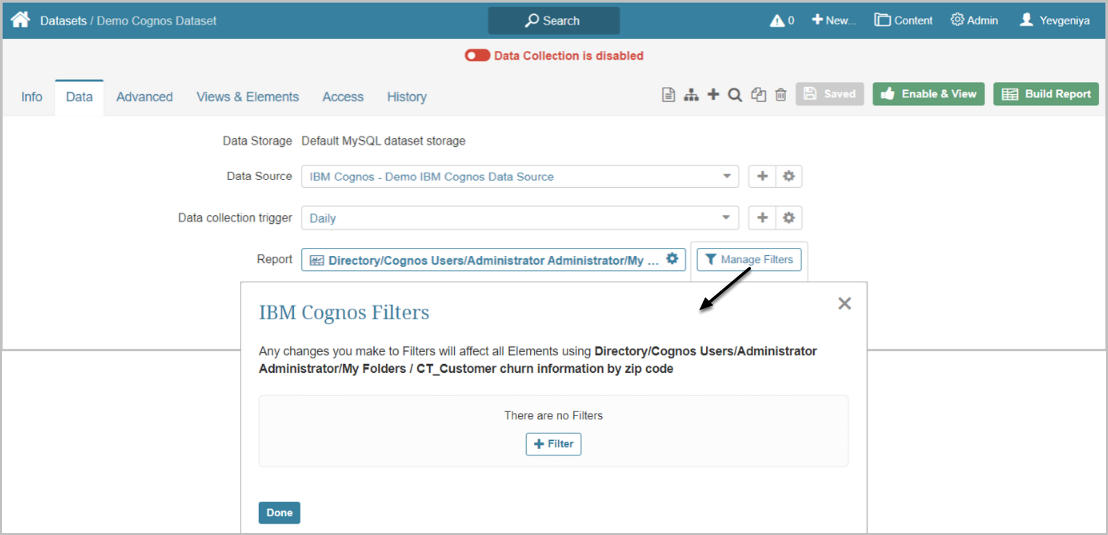Switch to the Info tab
1108x535 pixels.
(32, 97)
